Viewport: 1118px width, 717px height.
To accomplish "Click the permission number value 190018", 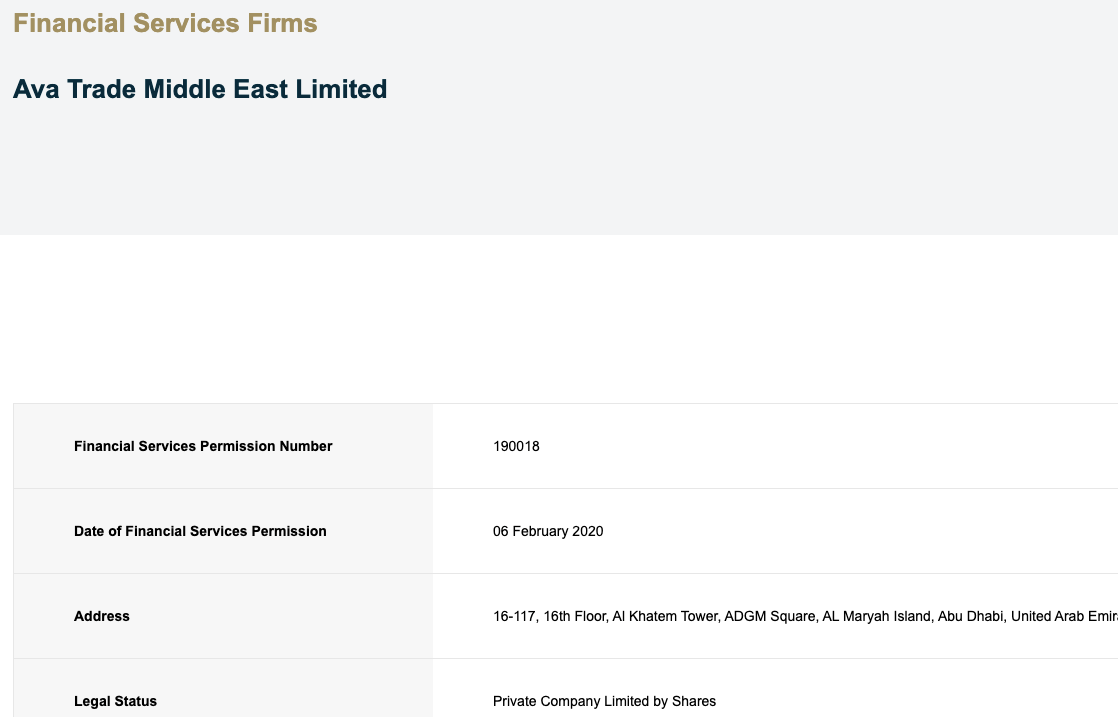I will pyautogui.click(x=516, y=446).
